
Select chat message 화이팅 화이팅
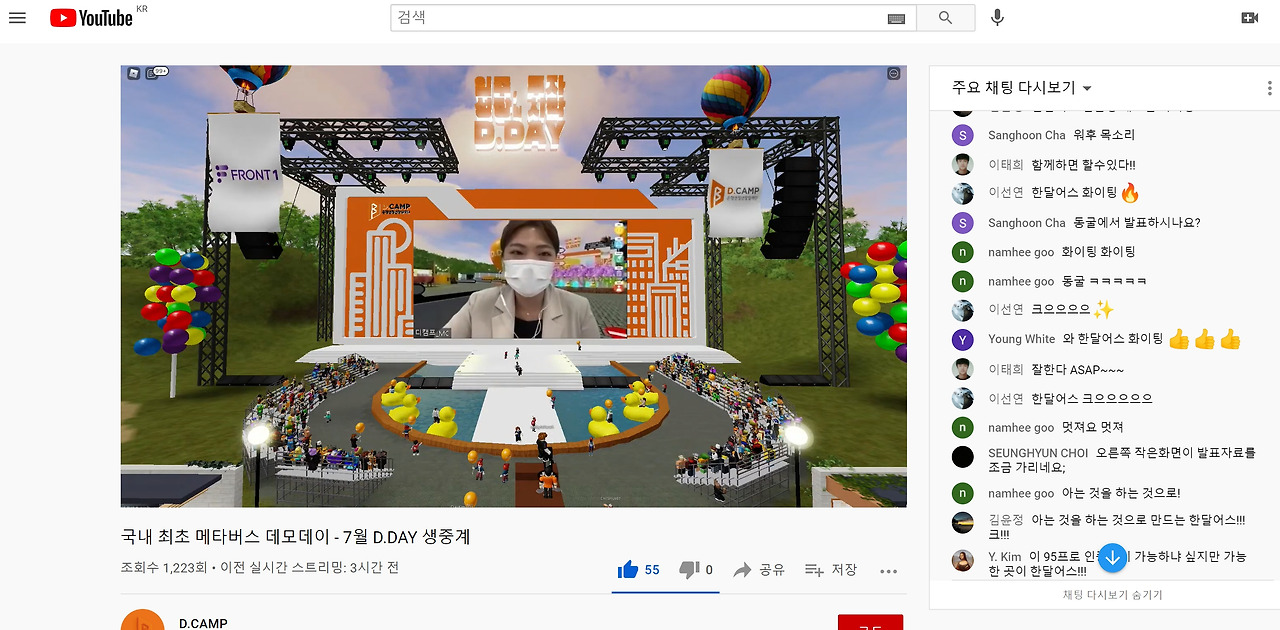pyautogui.click(x=1098, y=252)
